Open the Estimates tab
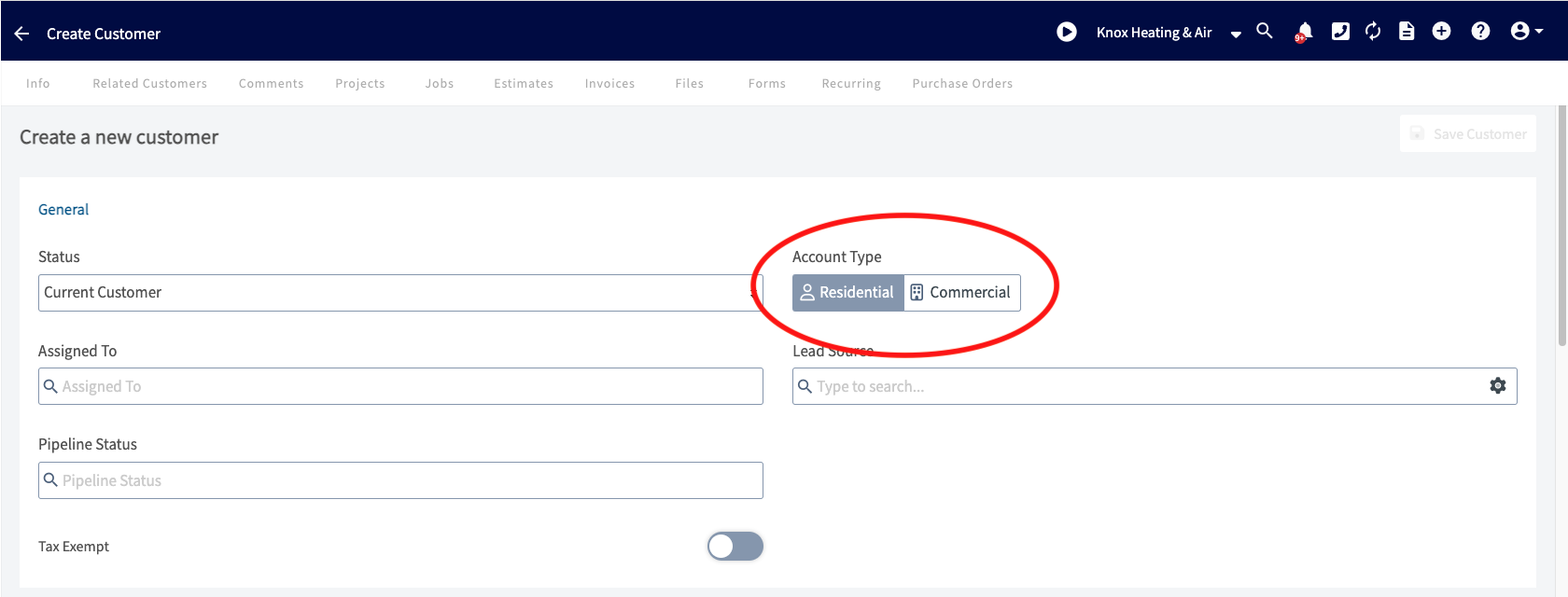1568x597 pixels. point(524,83)
